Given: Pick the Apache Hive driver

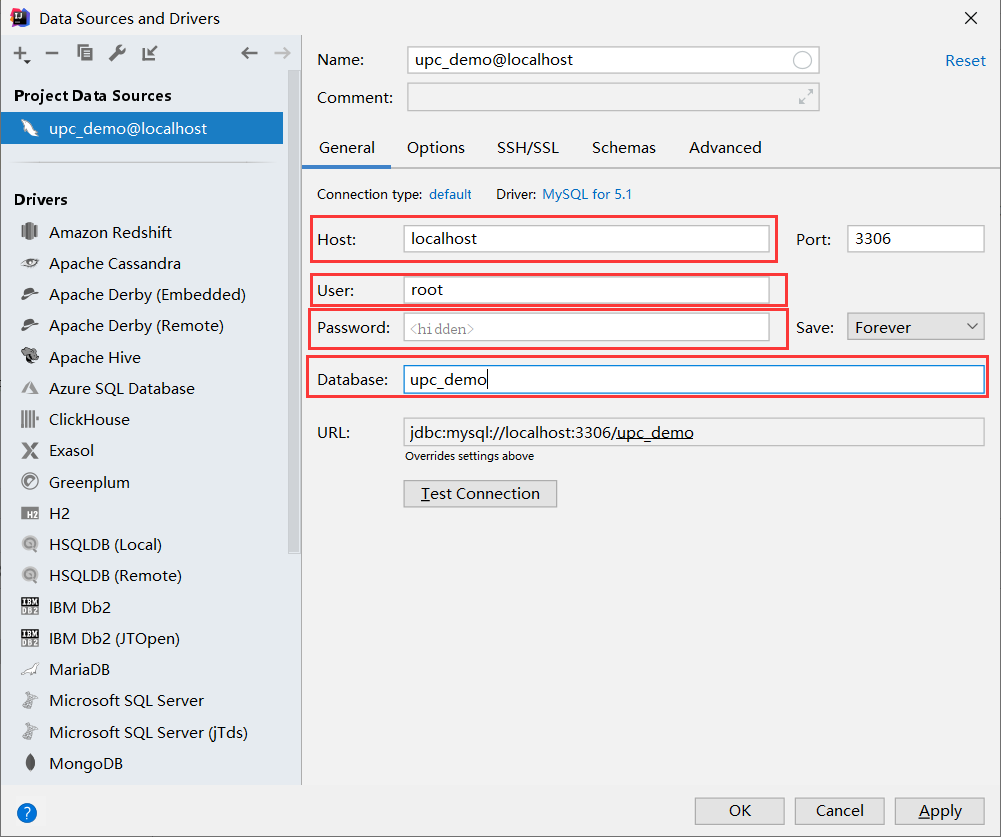Looking at the screenshot, I should tap(95, 357).
